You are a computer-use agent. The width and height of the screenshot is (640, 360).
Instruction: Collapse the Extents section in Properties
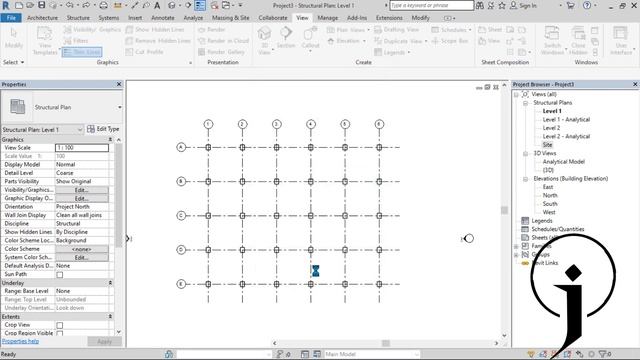[x=110, y=317]
